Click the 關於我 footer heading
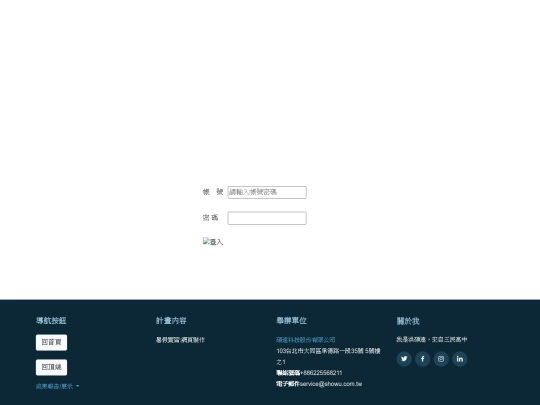The height and width of the screenshot is (405, 540). (x=408, y=321)
